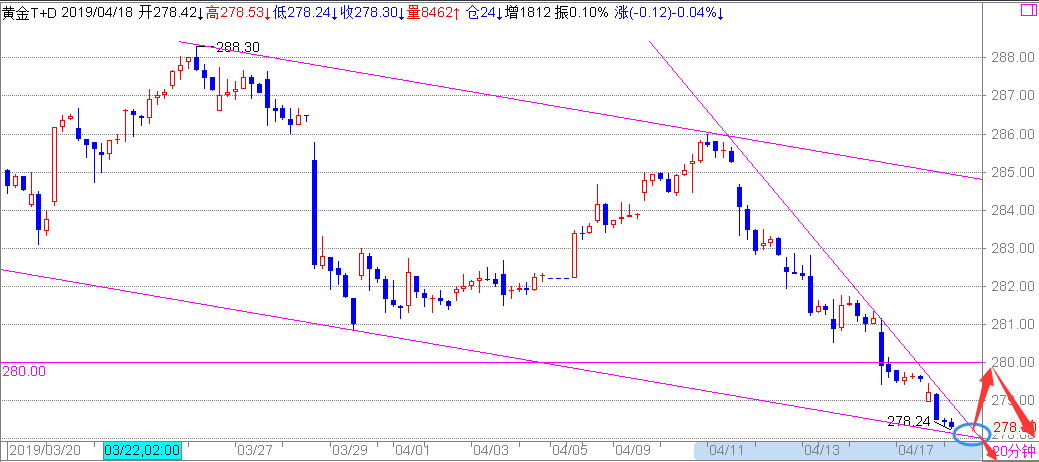Click the 282.00 price axis label
This screenshot has width=1039, height=462.
pyautogui.click(x=1011, y=286)
